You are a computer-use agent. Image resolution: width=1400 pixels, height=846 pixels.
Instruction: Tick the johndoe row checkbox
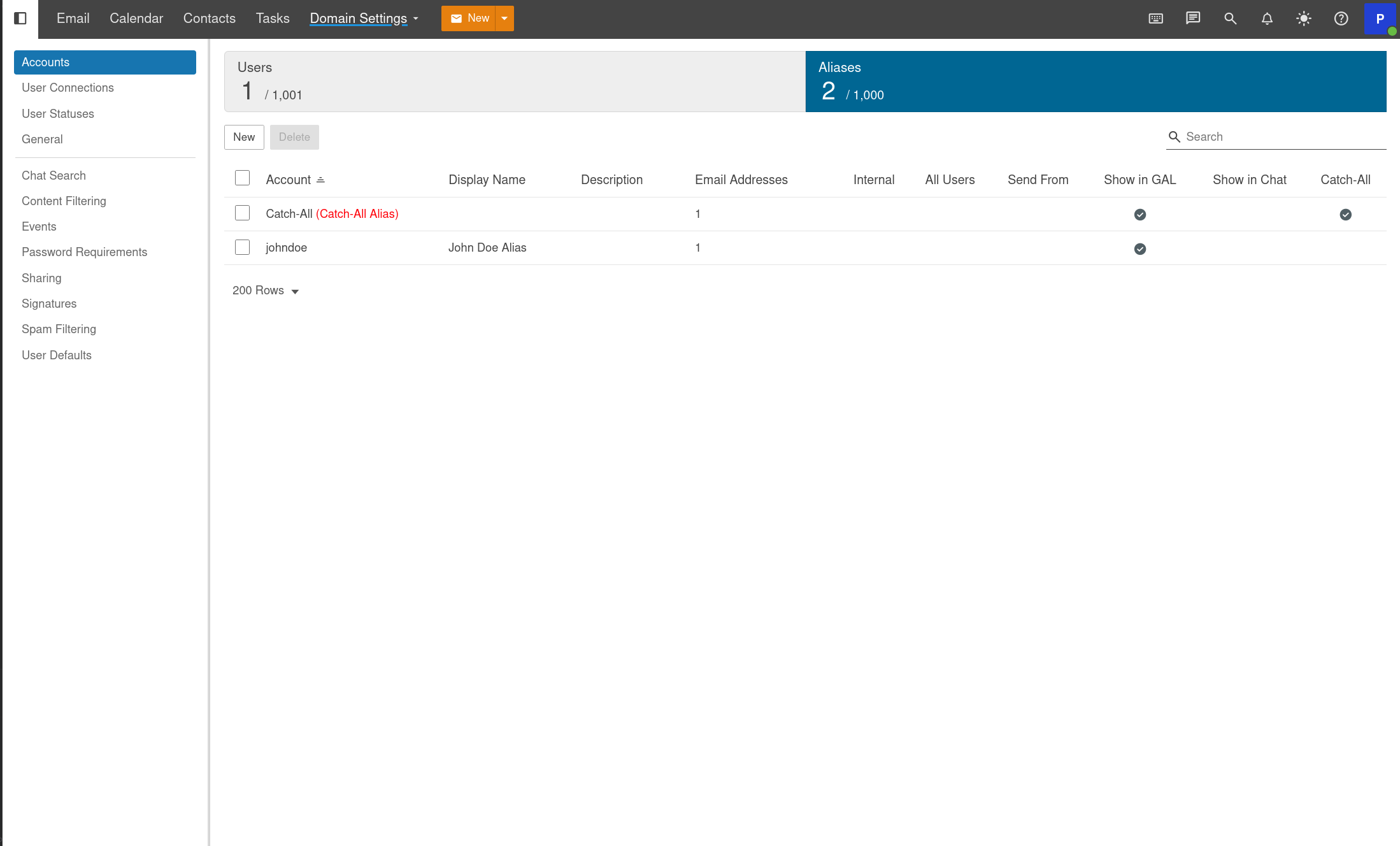click(242, 247)
